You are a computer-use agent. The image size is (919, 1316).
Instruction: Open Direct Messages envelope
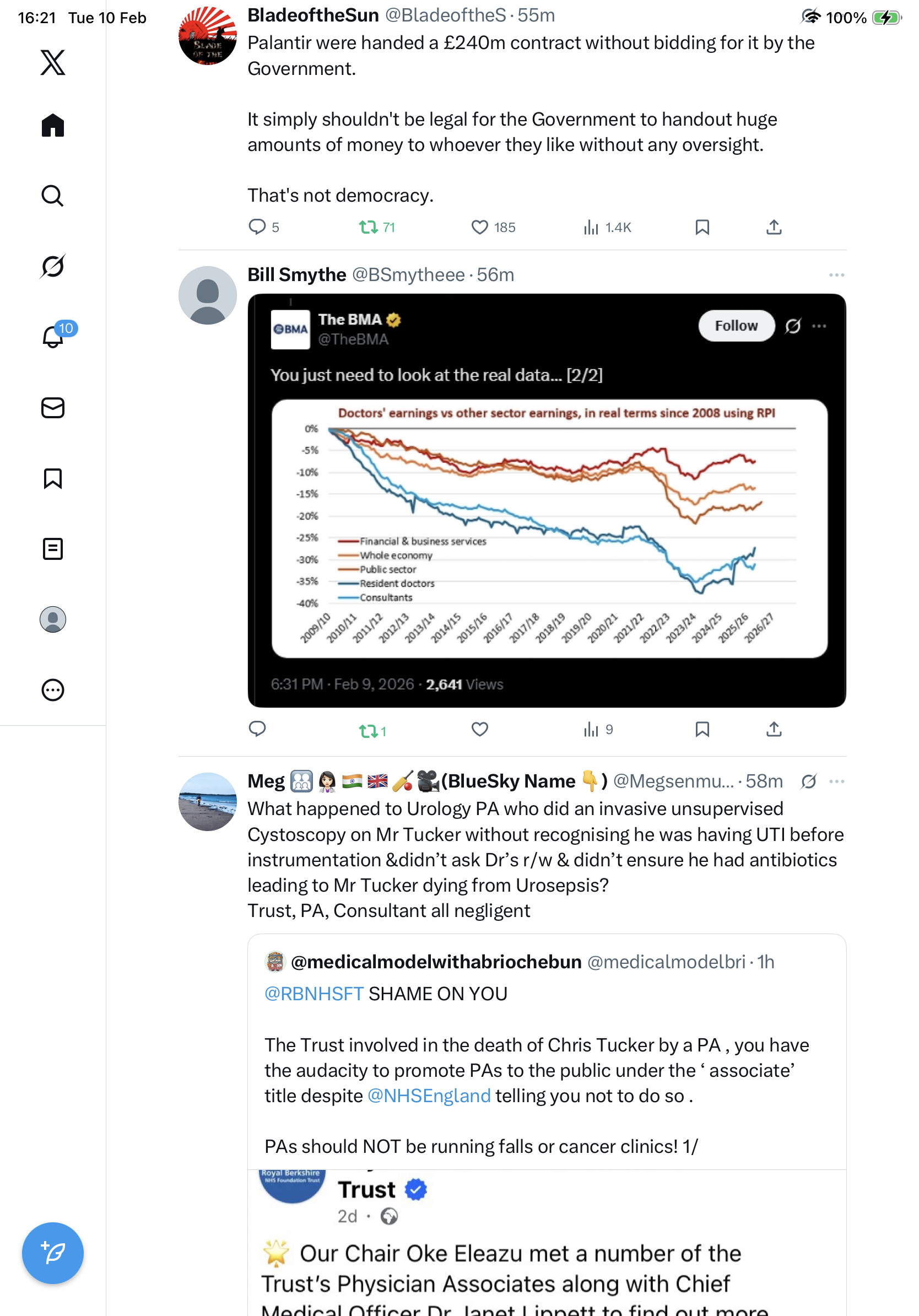point(53,408)
